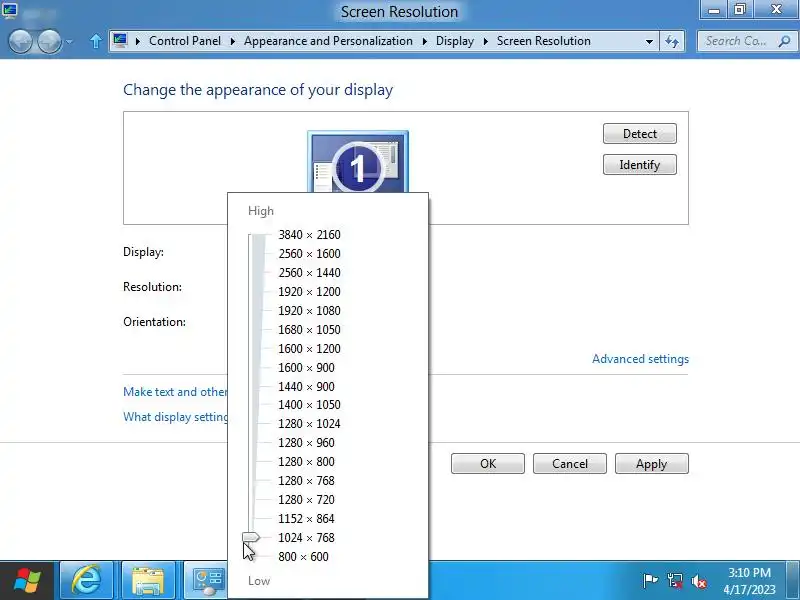
Task: Click the network status tray icon
Action: [674, 581]
